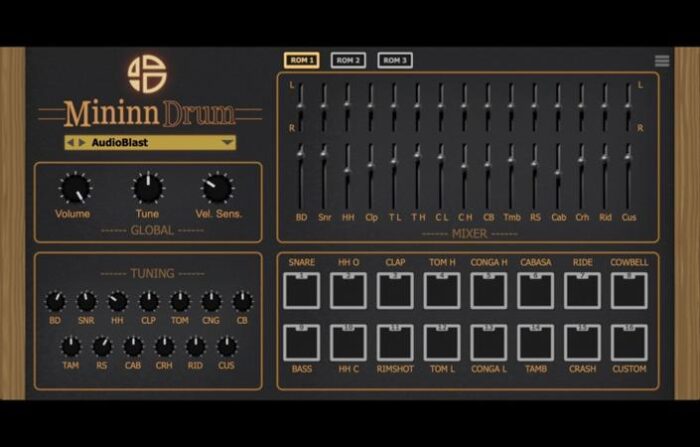Trigger the CLAP pad
Screen dimensions: 700x447
coord(395,290)
